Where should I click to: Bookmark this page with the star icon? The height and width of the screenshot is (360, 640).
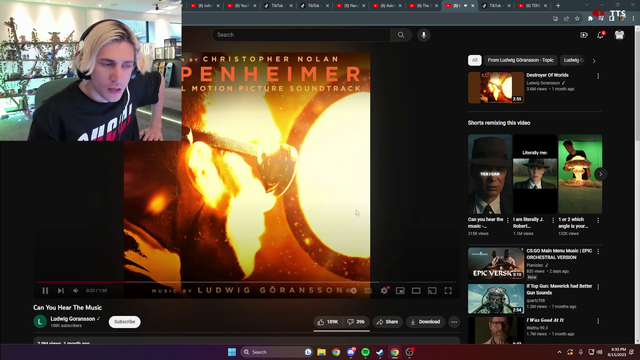tap(577, 18)
